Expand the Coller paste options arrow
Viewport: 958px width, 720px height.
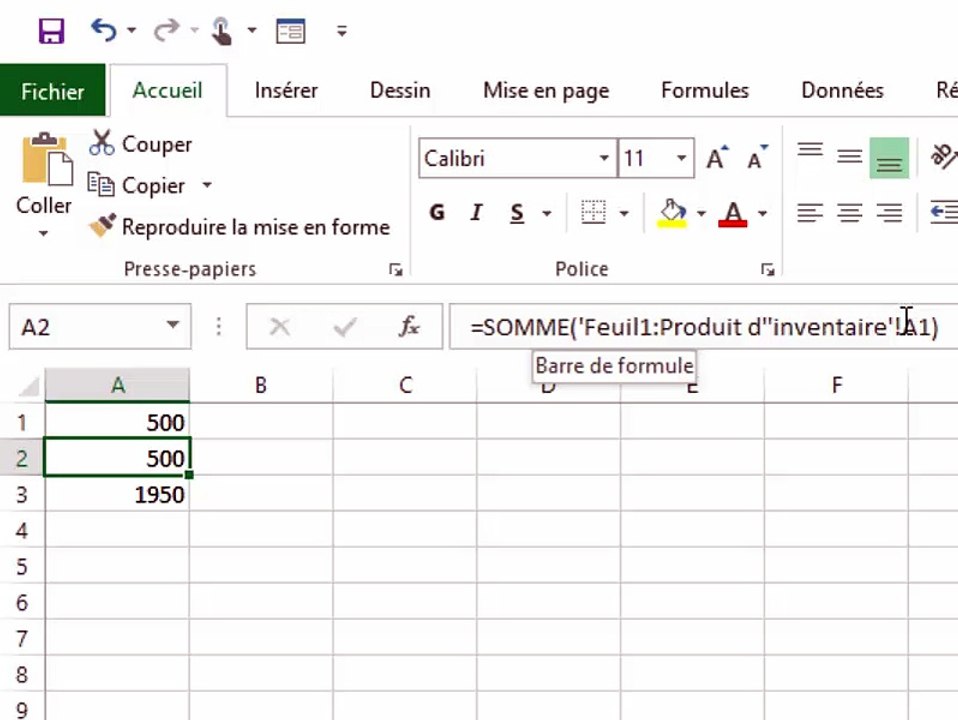43,233
